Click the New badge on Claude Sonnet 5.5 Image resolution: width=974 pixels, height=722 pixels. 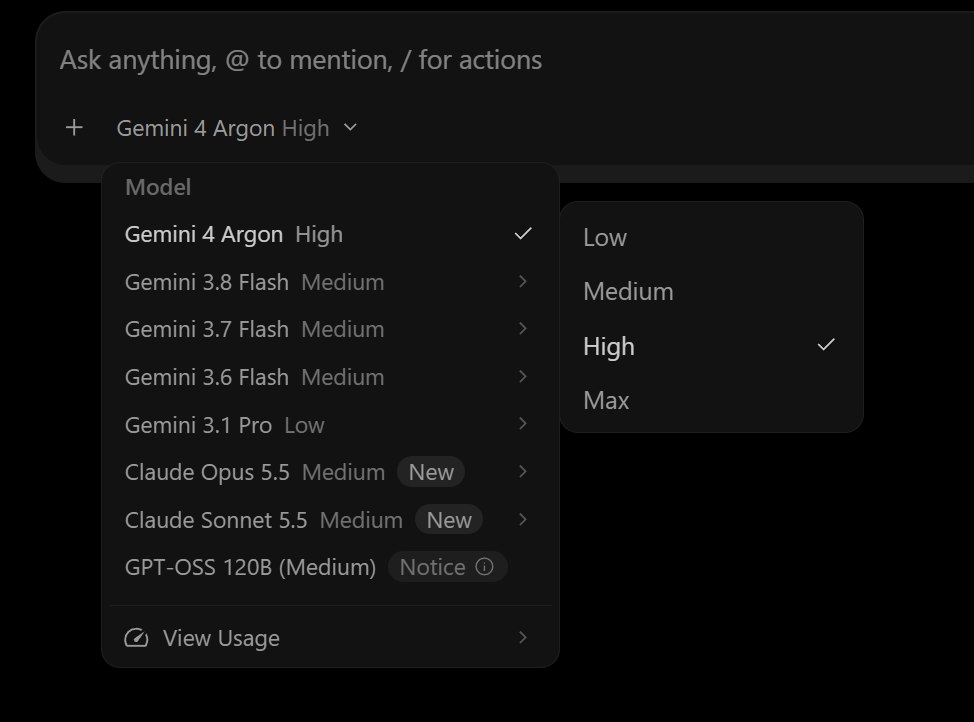(x=448, y=520)
